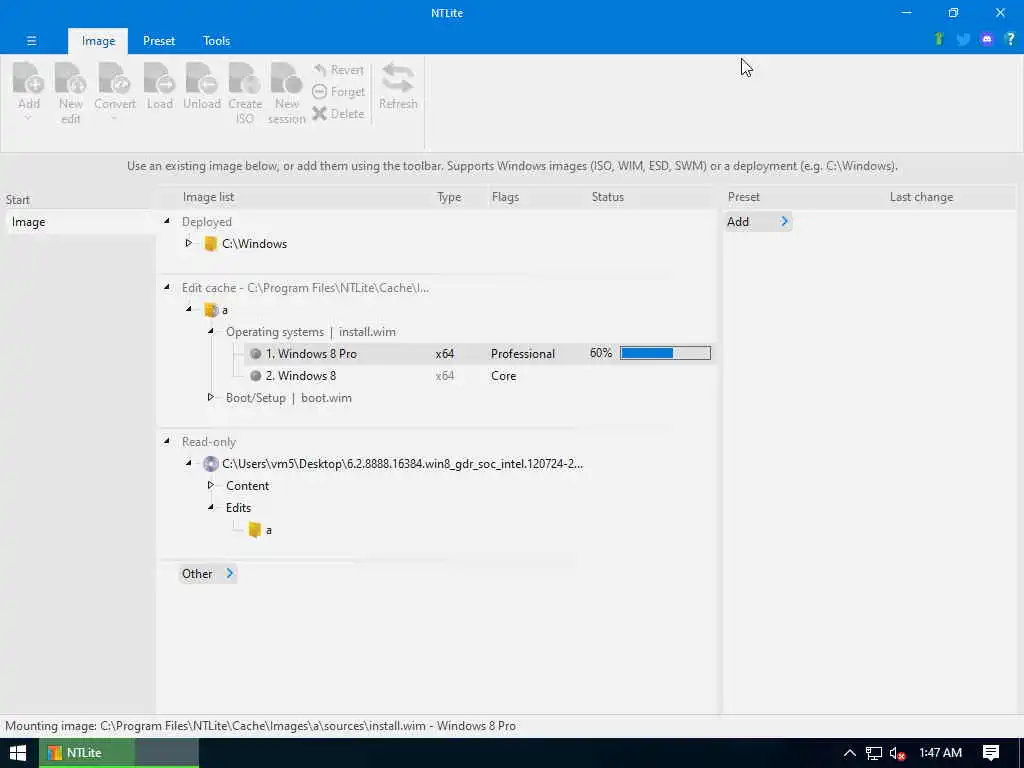The width and height of the screenshot is (1024, 768).
Task: Click the help question mark icon
Action: [1010, 39]
